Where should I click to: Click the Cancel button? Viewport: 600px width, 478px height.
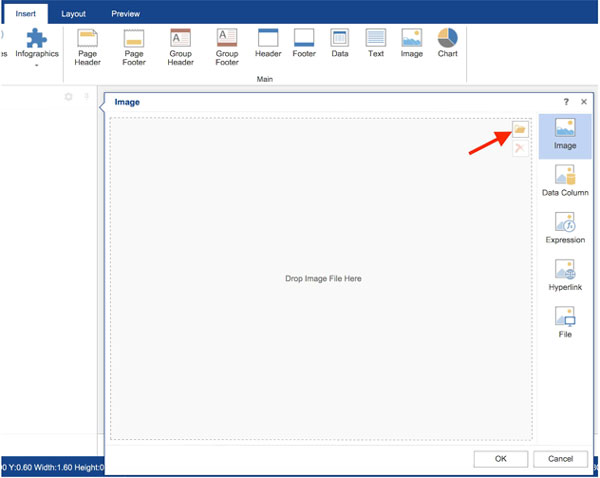point(560,459)
